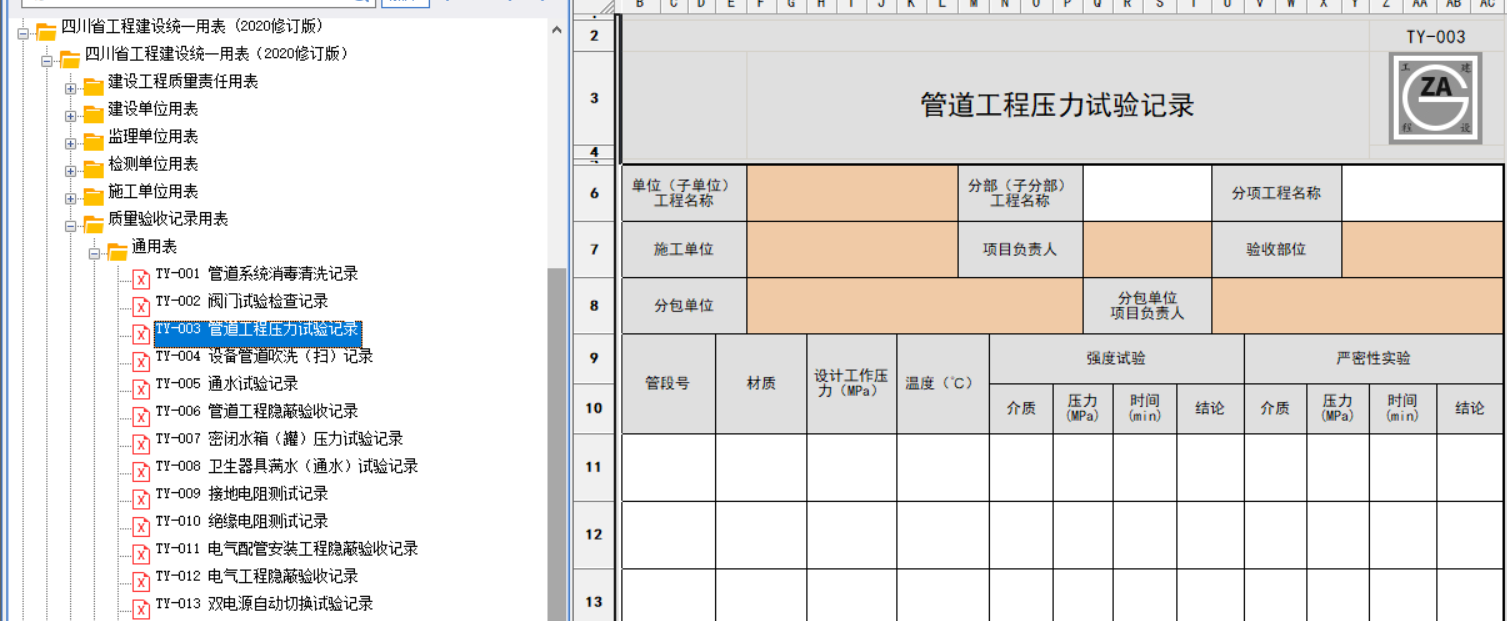1507x621 pixels.
Task: Click the 强度试验 group header cell
Action: (1117, 359)
